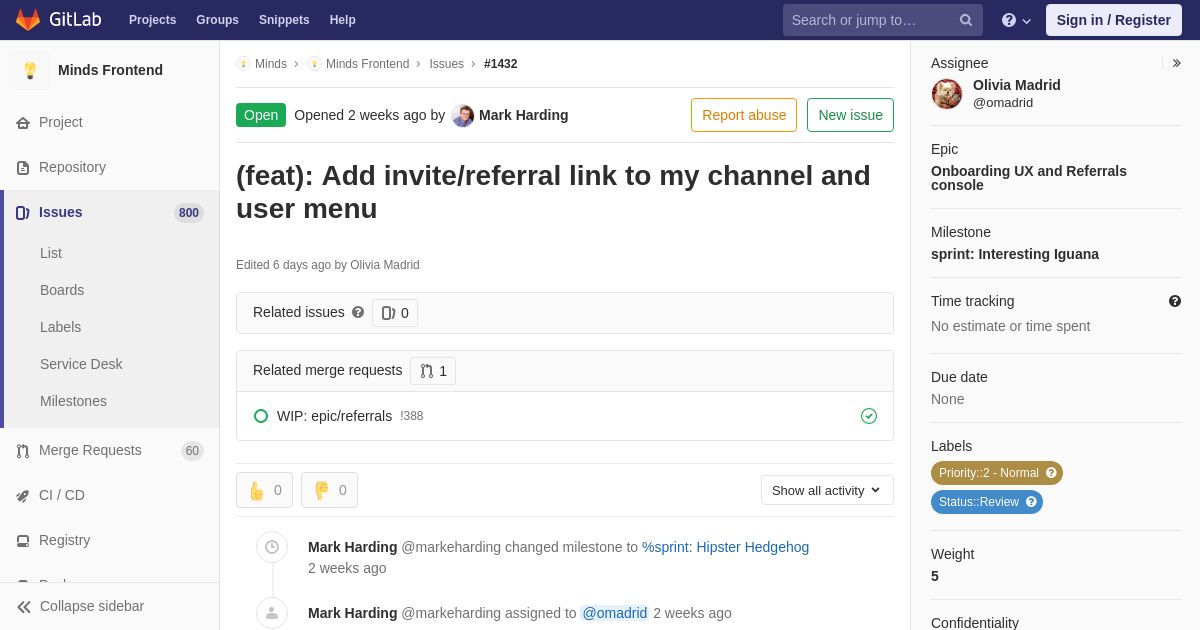Click the Merge Requests icon in sidebar

click(23, 451)
